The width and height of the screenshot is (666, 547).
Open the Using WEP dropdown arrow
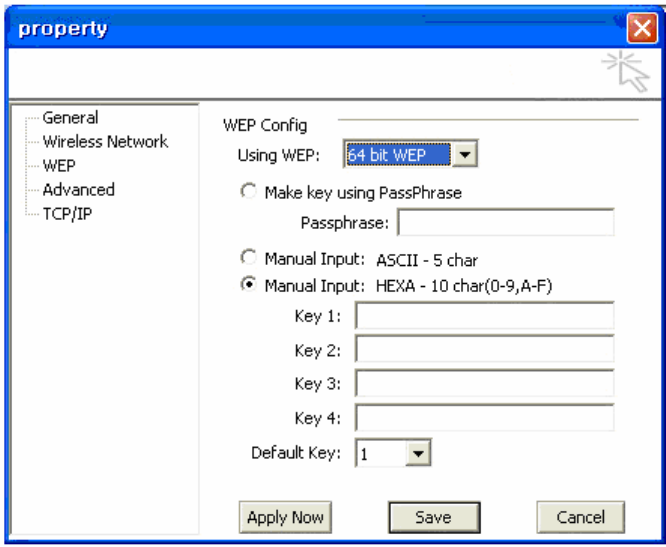[x=464, y=154]
